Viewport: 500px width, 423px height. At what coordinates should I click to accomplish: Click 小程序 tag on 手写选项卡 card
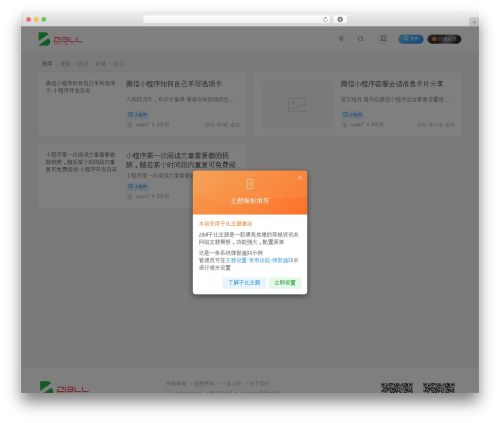[x=137, y=115]
